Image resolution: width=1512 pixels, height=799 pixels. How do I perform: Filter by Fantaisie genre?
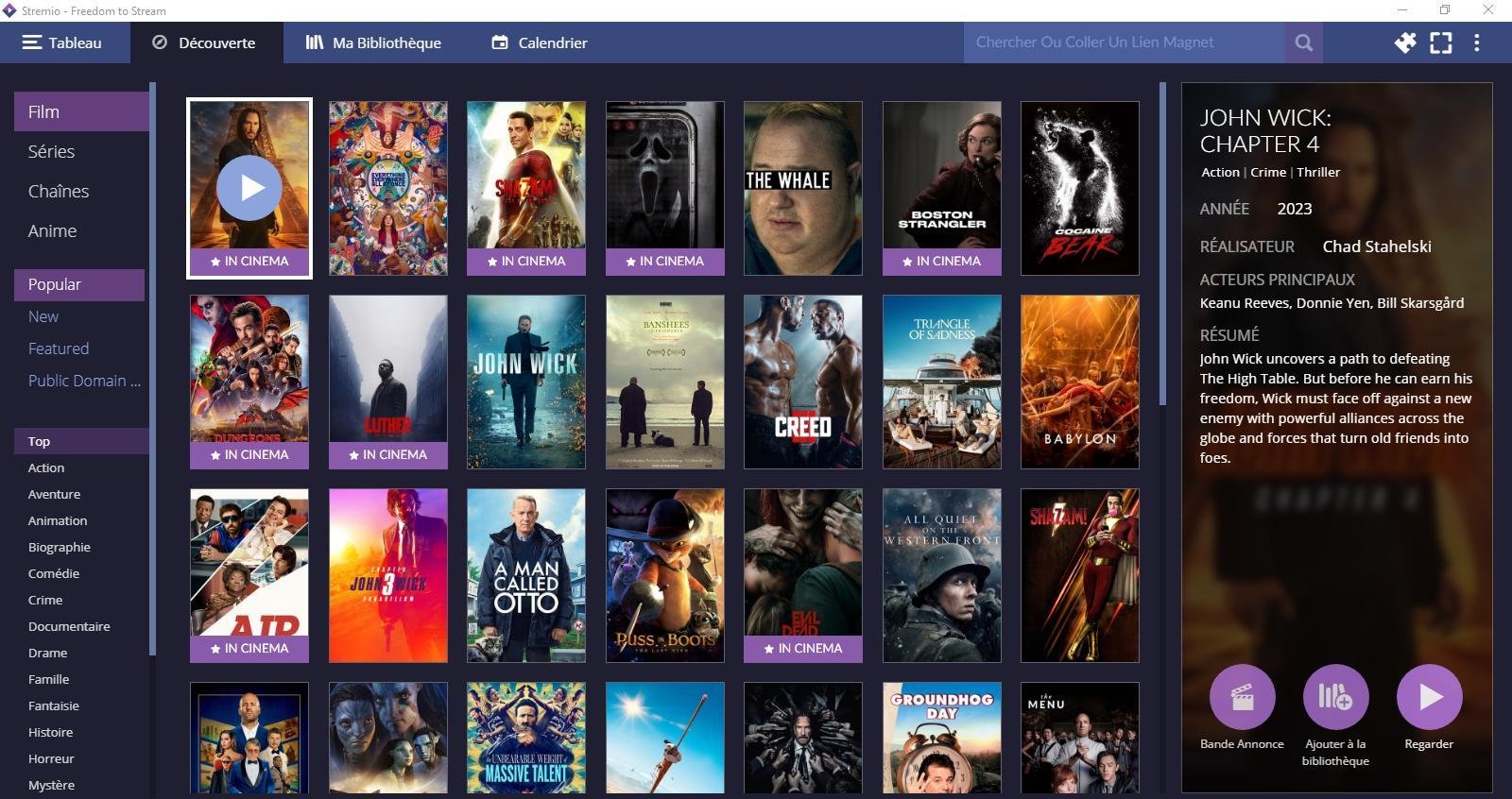(81, 705)
